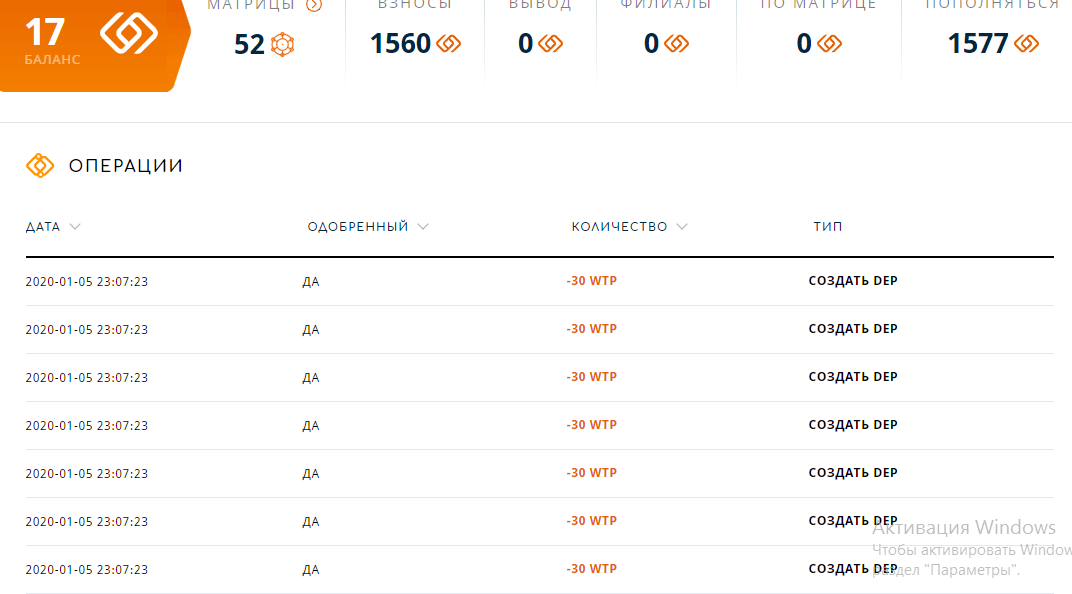Click the second row СОЗДАТЬ DEP type
Viewport: 1072px width, 594px height.
pyautogui.click(x=853, y=329)
